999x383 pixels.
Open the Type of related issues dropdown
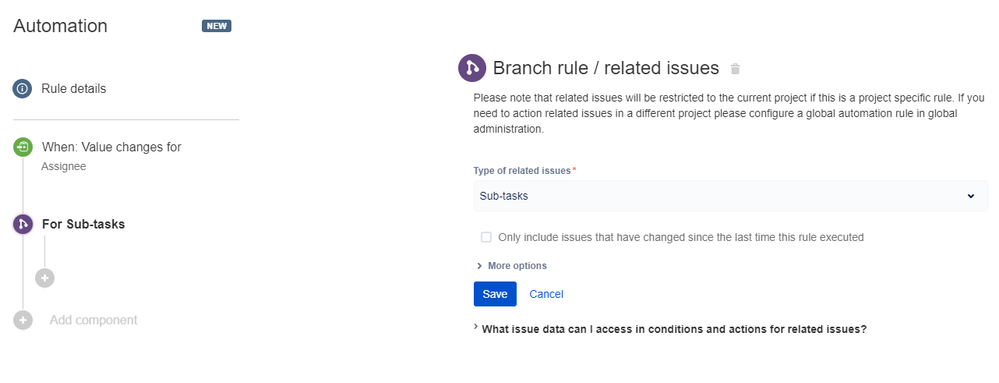[730, 196]
